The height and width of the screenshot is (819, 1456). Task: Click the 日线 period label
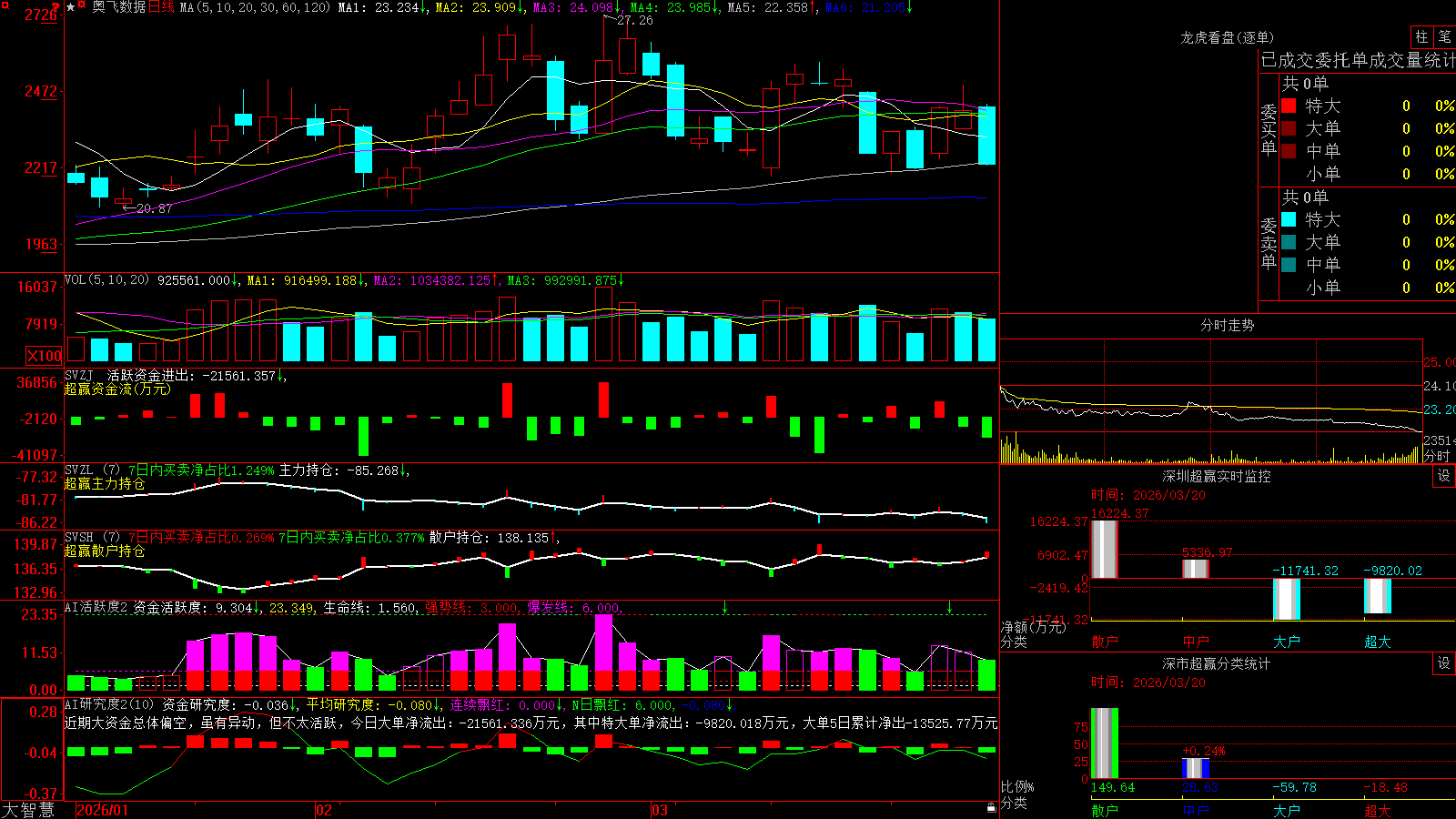click(x=161, y=7)
